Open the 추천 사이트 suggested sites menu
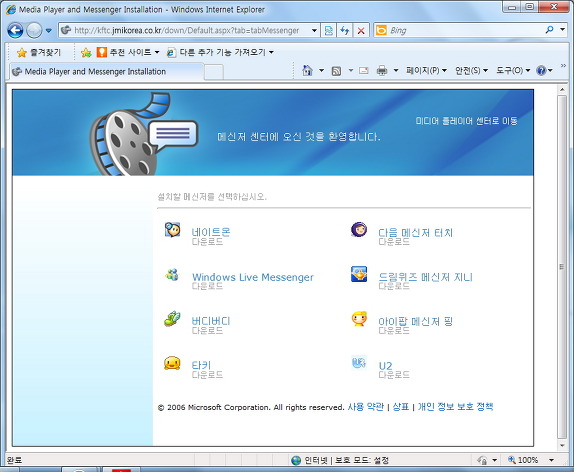 [128, 52]
